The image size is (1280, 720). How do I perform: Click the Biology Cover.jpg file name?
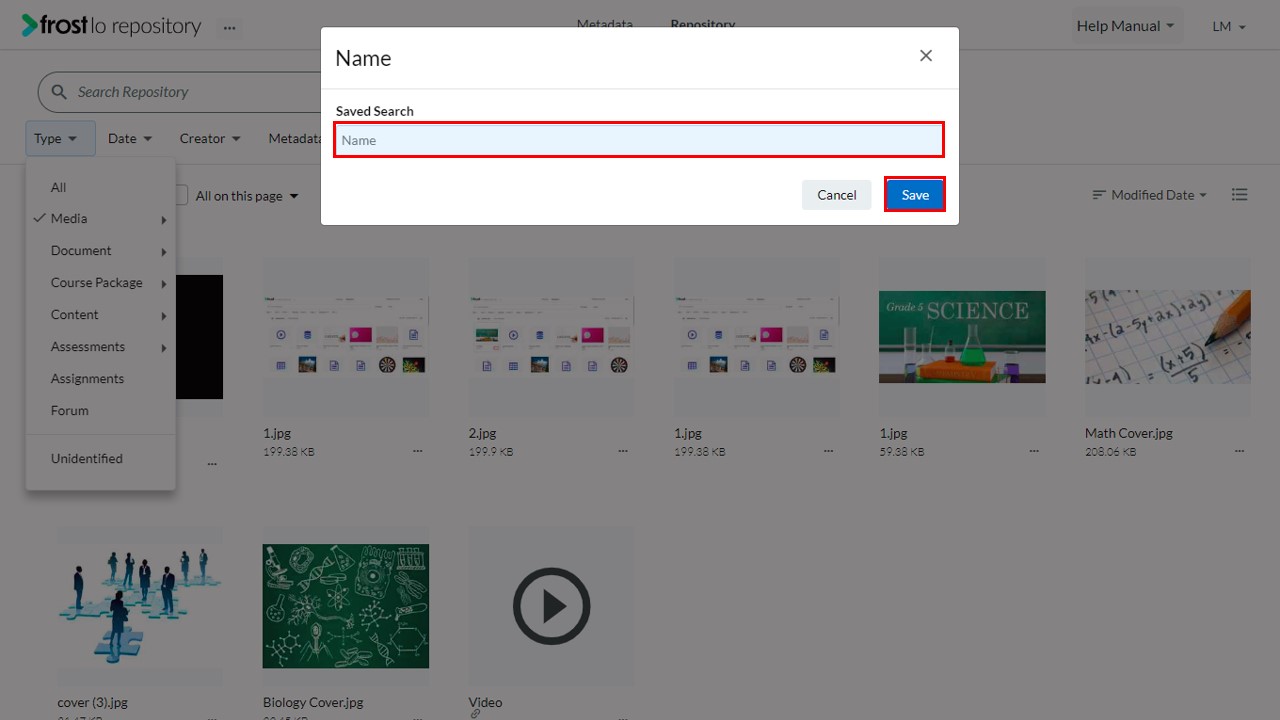[x=313, y=702]
